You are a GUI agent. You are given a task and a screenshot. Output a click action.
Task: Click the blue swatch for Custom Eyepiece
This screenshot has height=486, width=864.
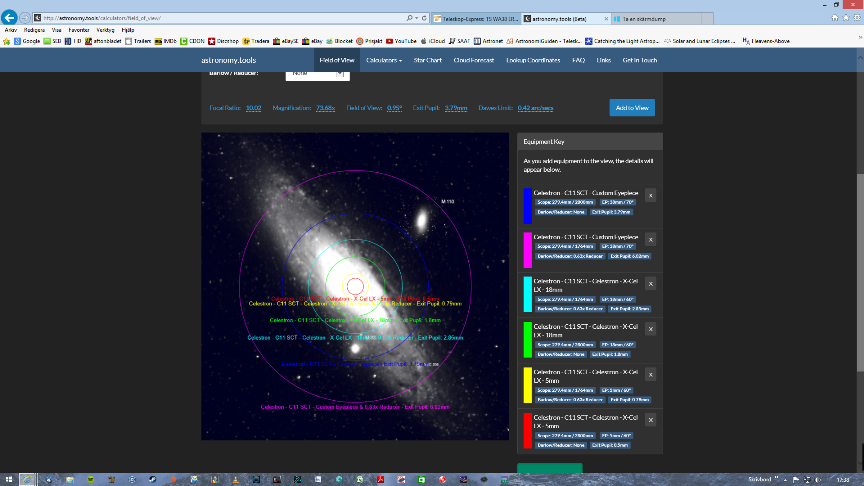pyautogui.click(x=527, y=206)
